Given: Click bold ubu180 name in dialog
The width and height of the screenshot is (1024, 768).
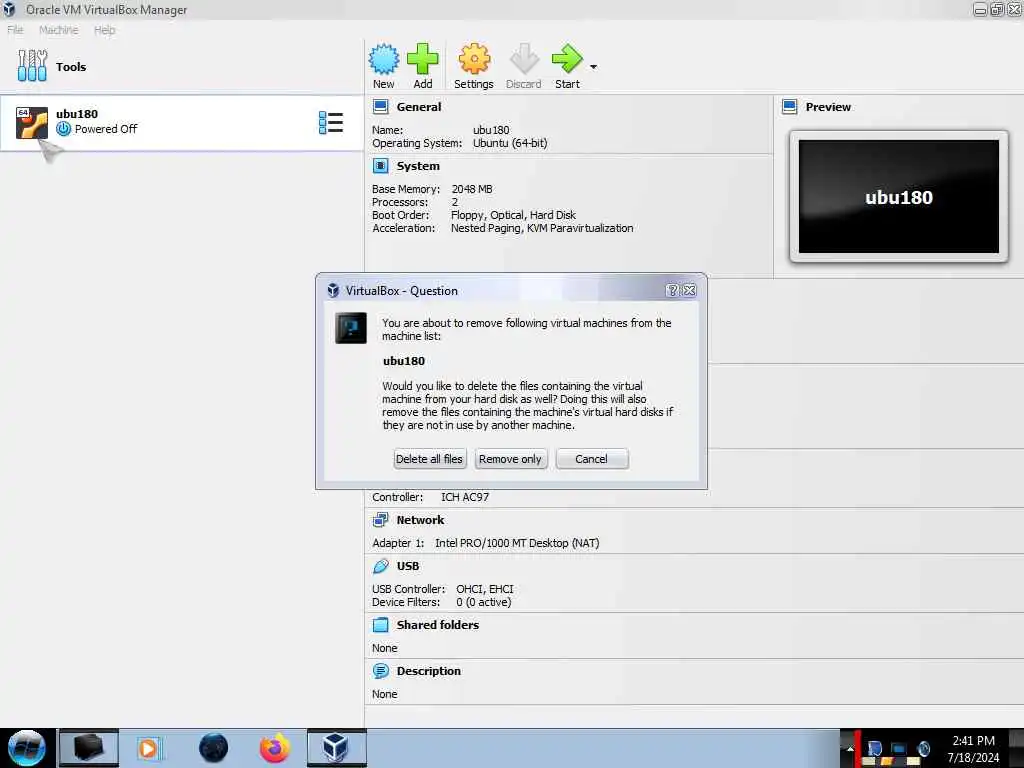Looking at the screenshot, I should (404, 361).
